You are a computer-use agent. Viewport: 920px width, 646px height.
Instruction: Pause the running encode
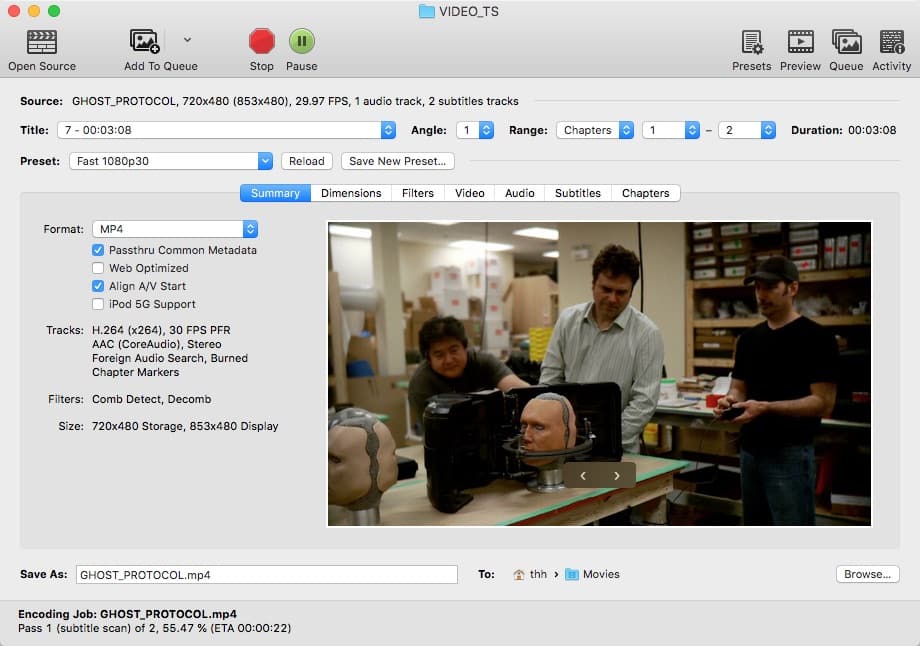tap(301, 42)
